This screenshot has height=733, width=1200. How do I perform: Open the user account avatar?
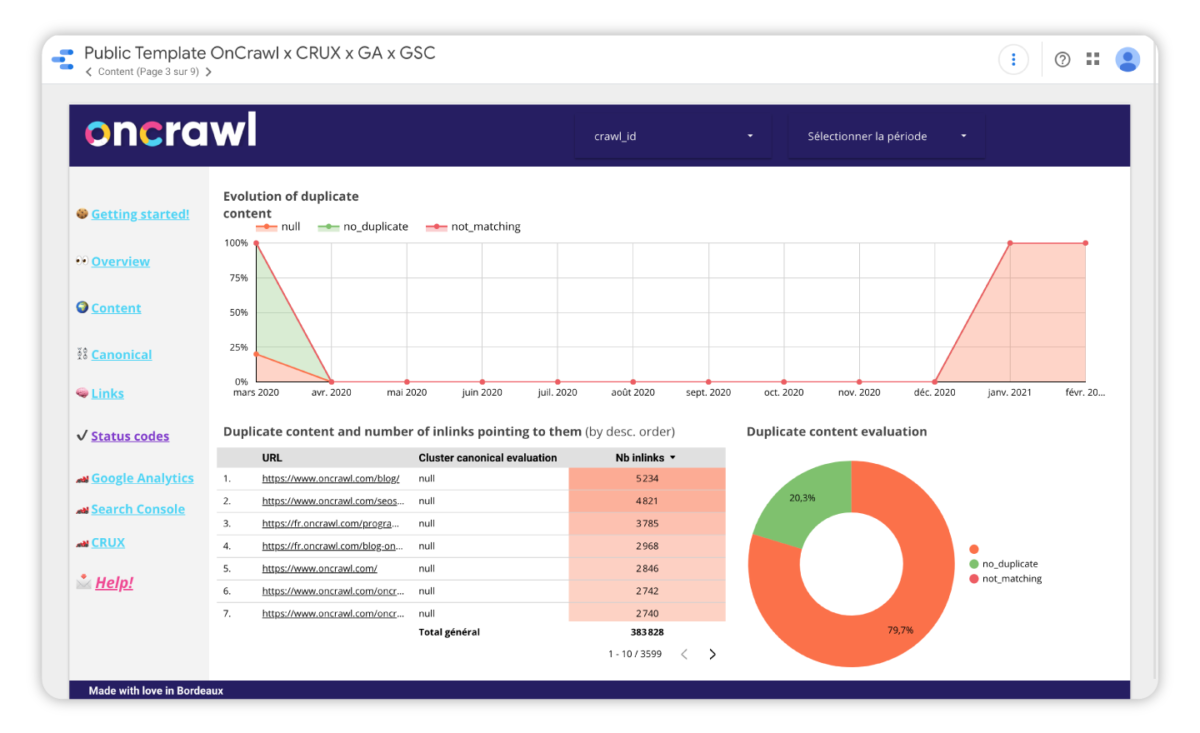coord(1128,60)
